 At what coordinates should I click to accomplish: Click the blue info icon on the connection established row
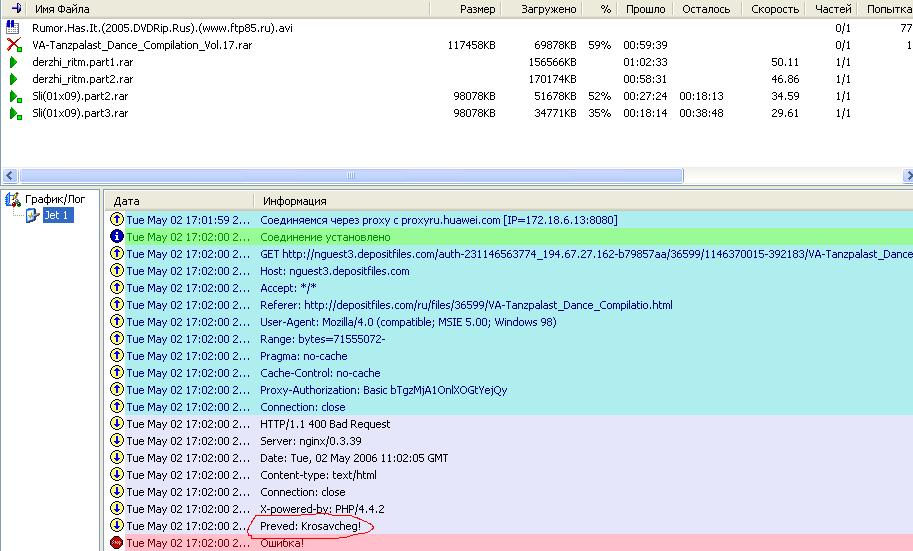(116, 237)
